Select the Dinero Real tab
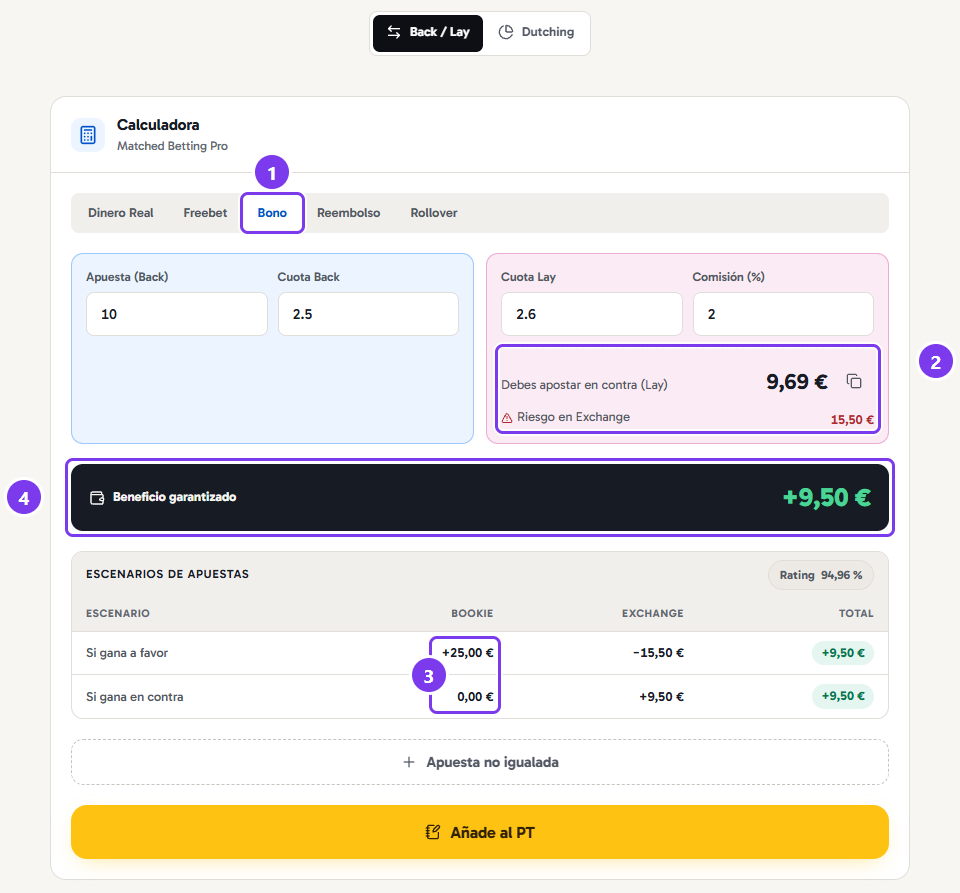This screenshot has height=893, width=960. 121,213
